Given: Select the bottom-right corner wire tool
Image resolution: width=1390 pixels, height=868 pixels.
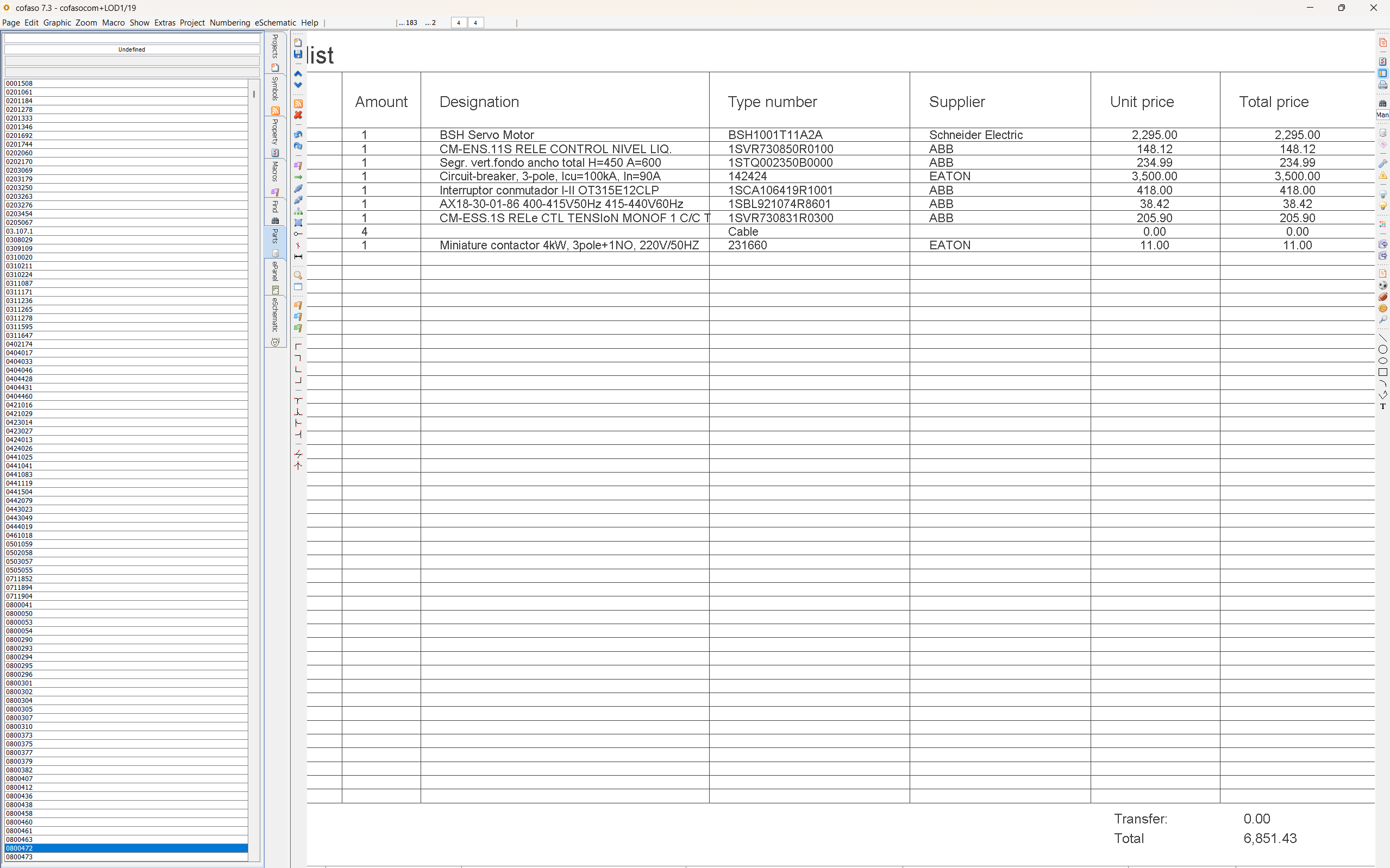Looking at the screenshot, I should [298, 381].
